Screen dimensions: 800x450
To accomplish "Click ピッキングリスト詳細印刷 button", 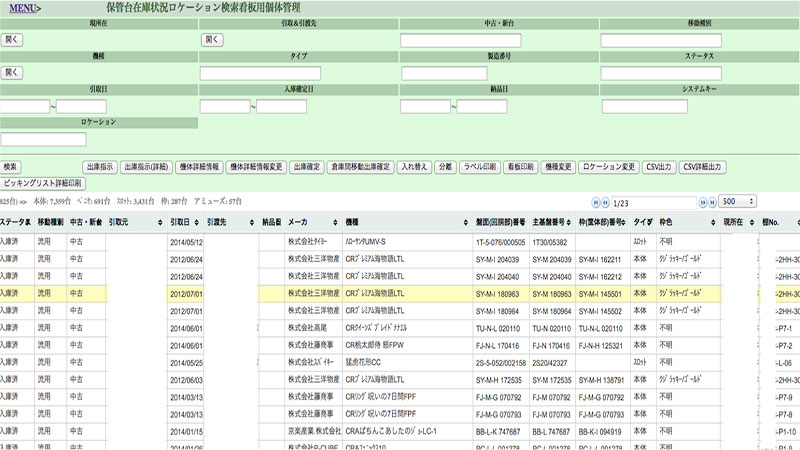I will [43, 183].
